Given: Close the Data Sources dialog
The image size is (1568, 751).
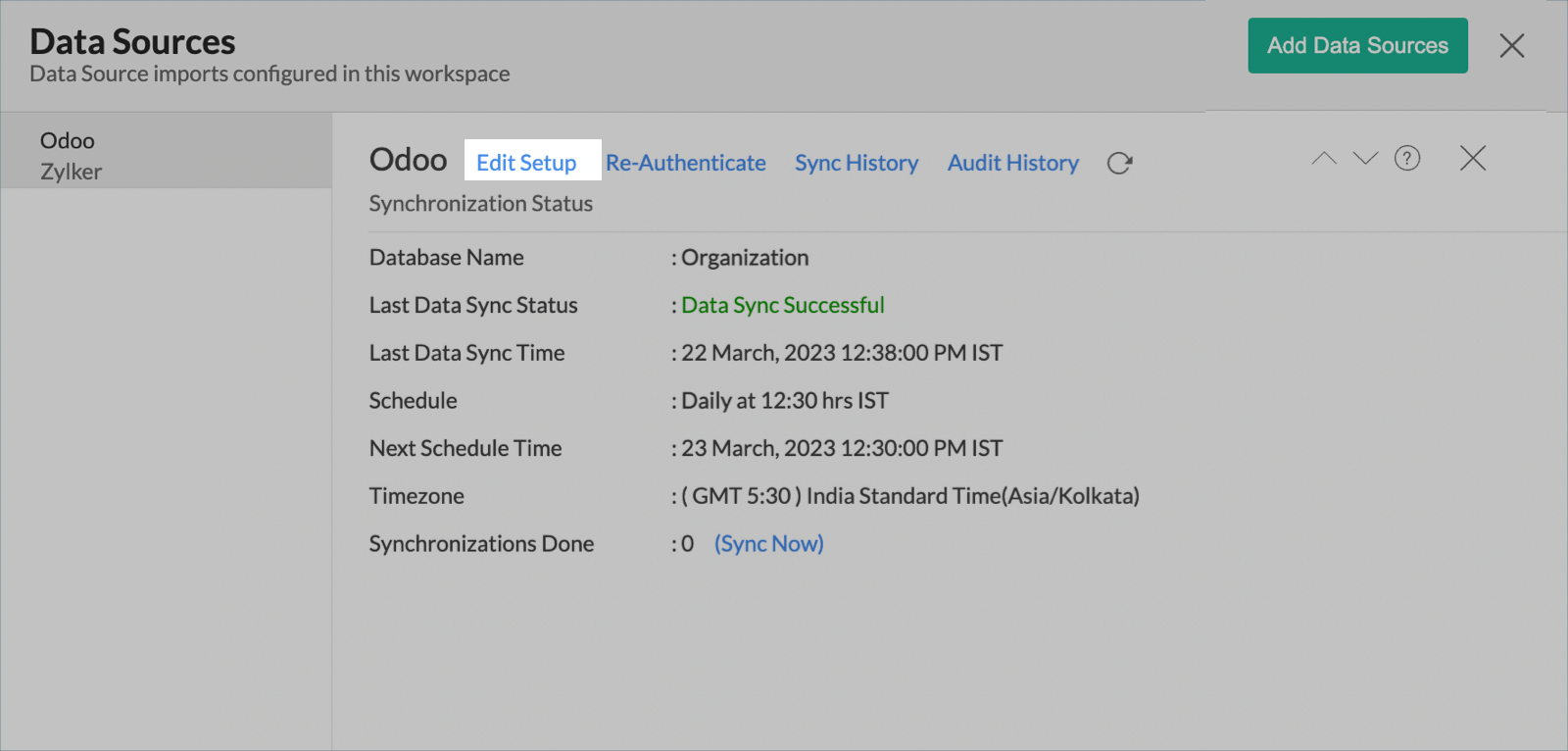Looking at the screenshot, I should (x=1511, y=46).
